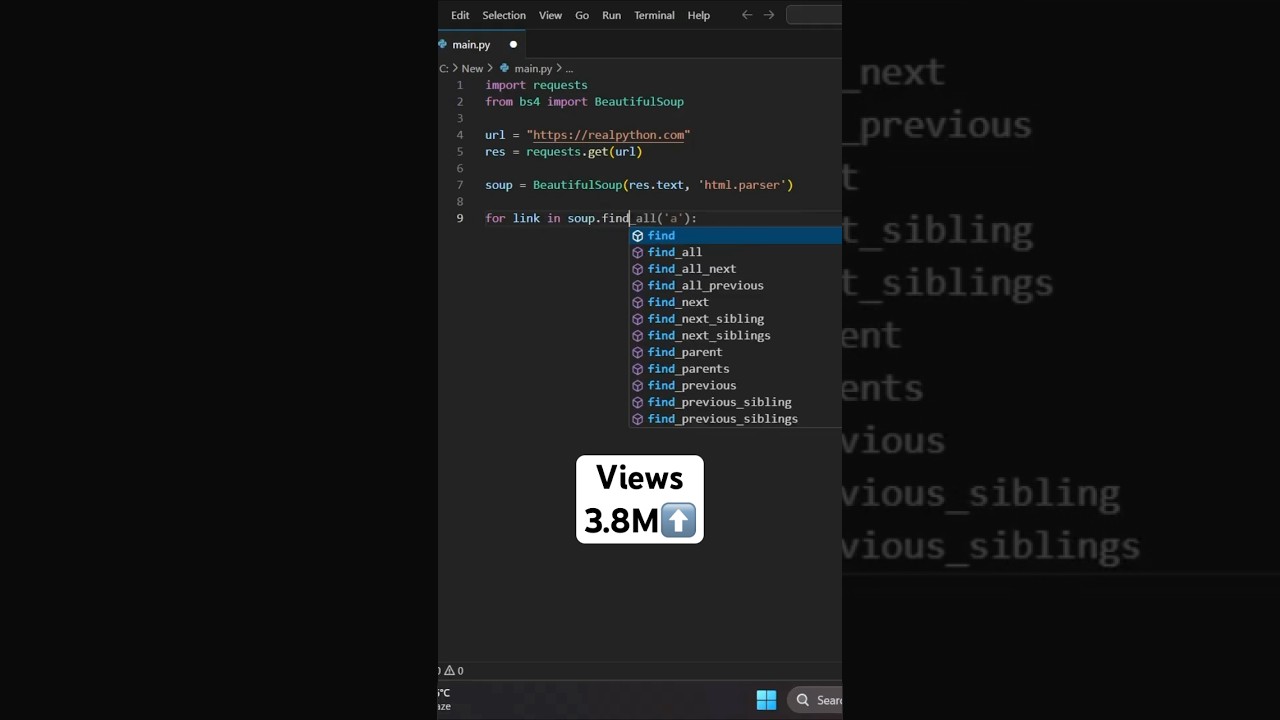Open the Windows Start menu

coord(766,700)
